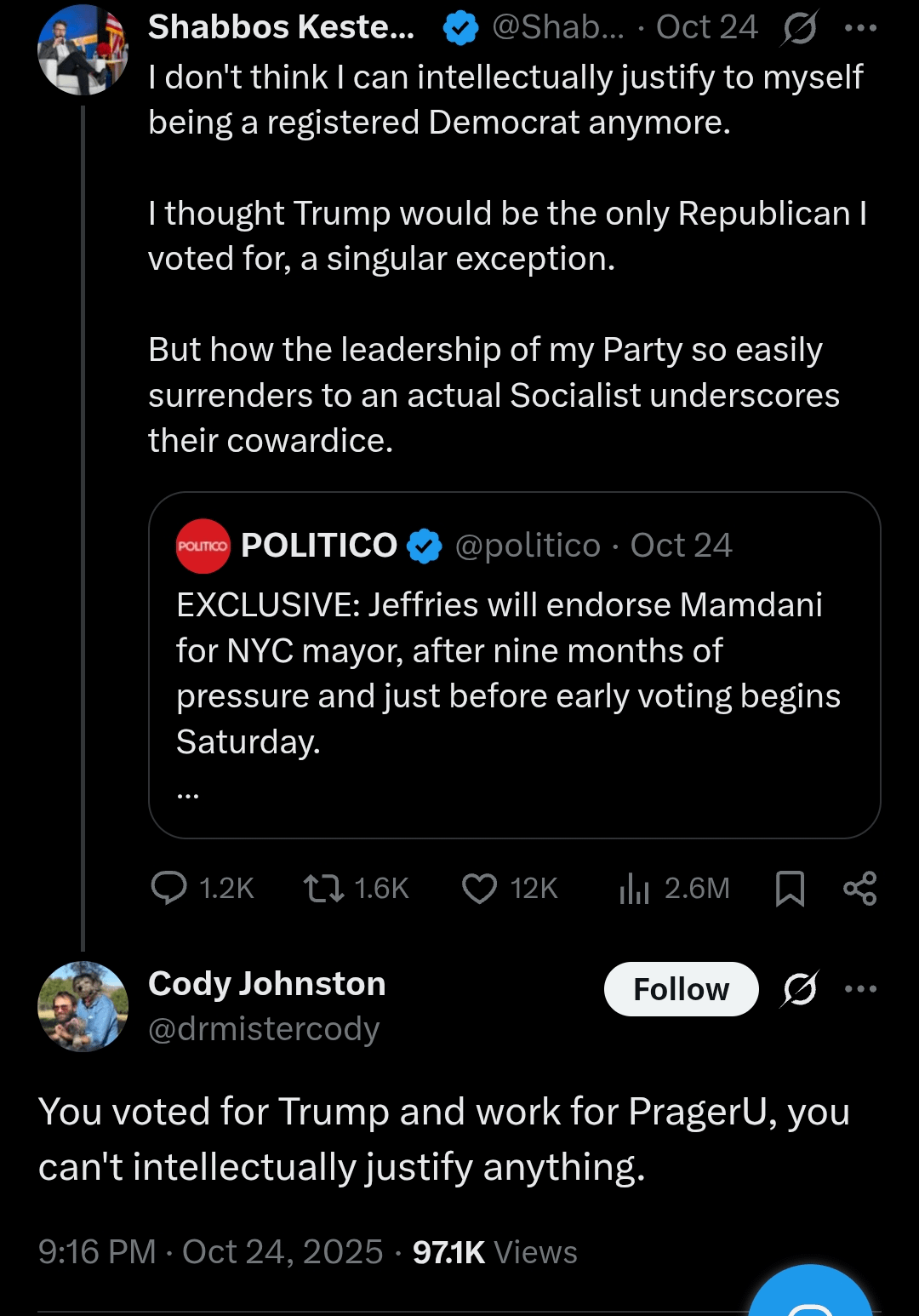This screenshot has width=919, height=1316.
Task: View analytics showing 2.6M views
Action: [x=635, y=888]
